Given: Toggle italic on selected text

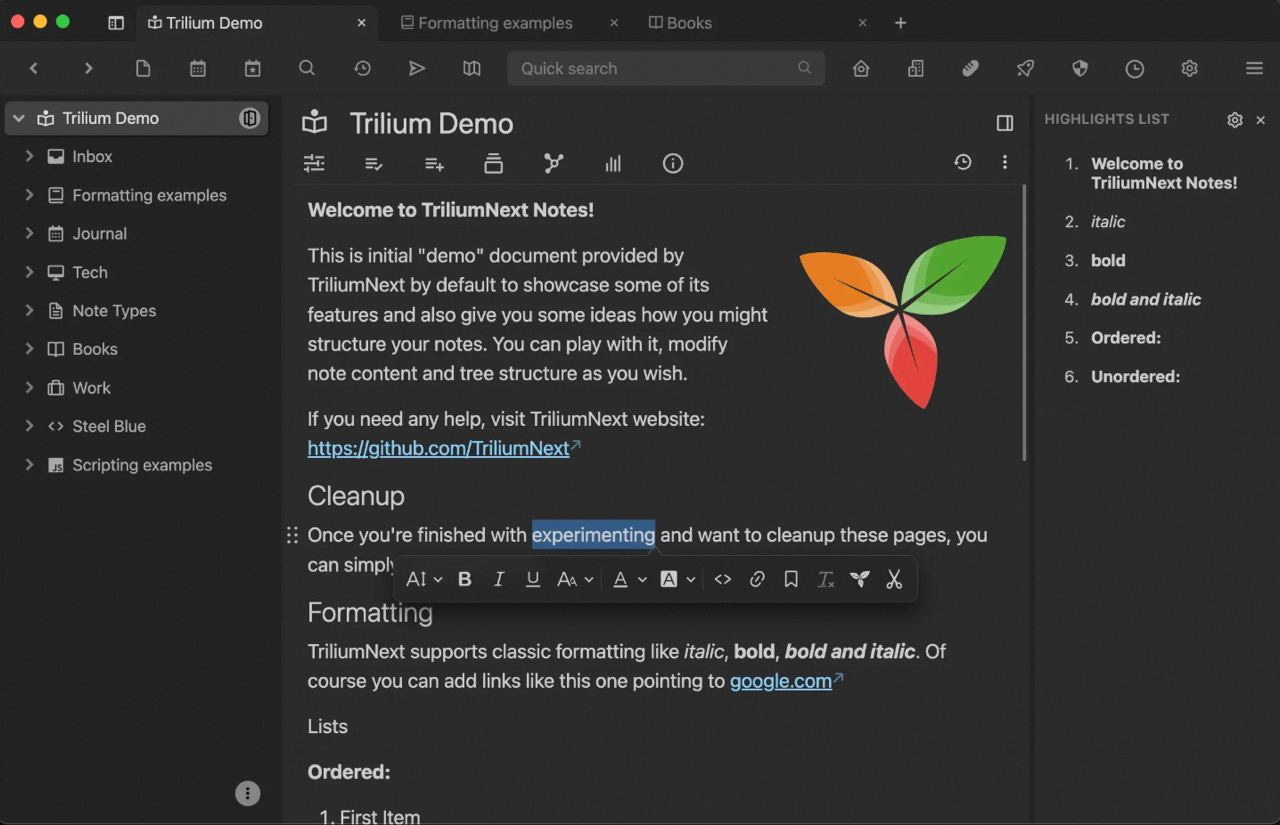Looking at the screenshot, I should tap(498, 579).
